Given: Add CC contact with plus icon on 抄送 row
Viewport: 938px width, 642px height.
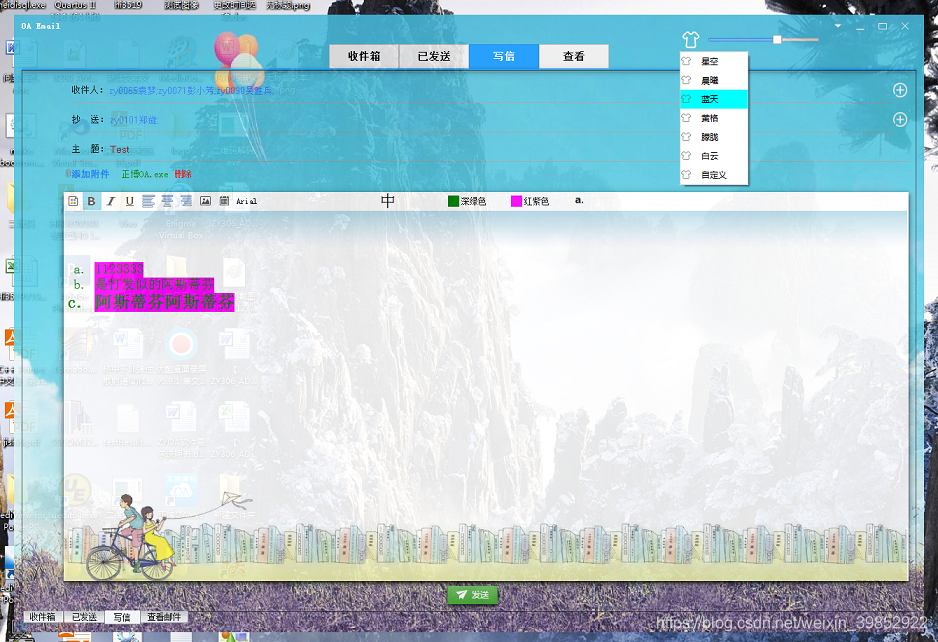Looking at the screenshot, I should pyautogui.click(x=900, y=120).
